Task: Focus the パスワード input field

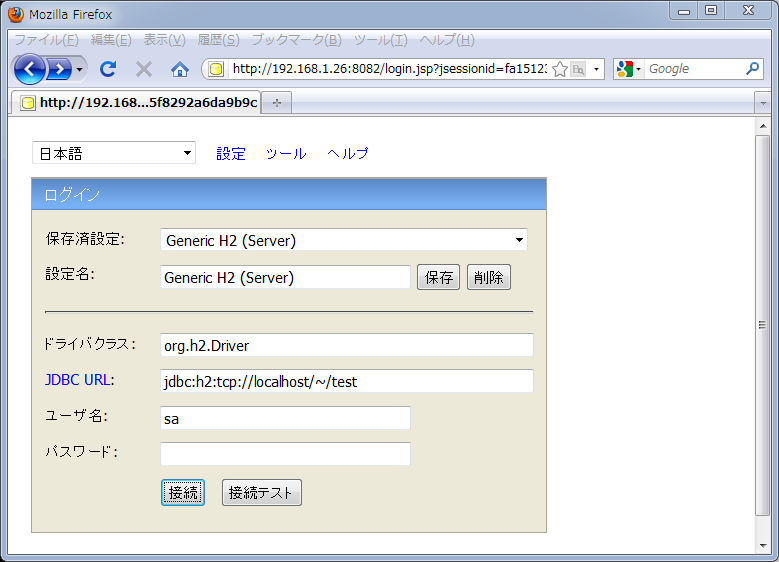Action: [285, 454]
